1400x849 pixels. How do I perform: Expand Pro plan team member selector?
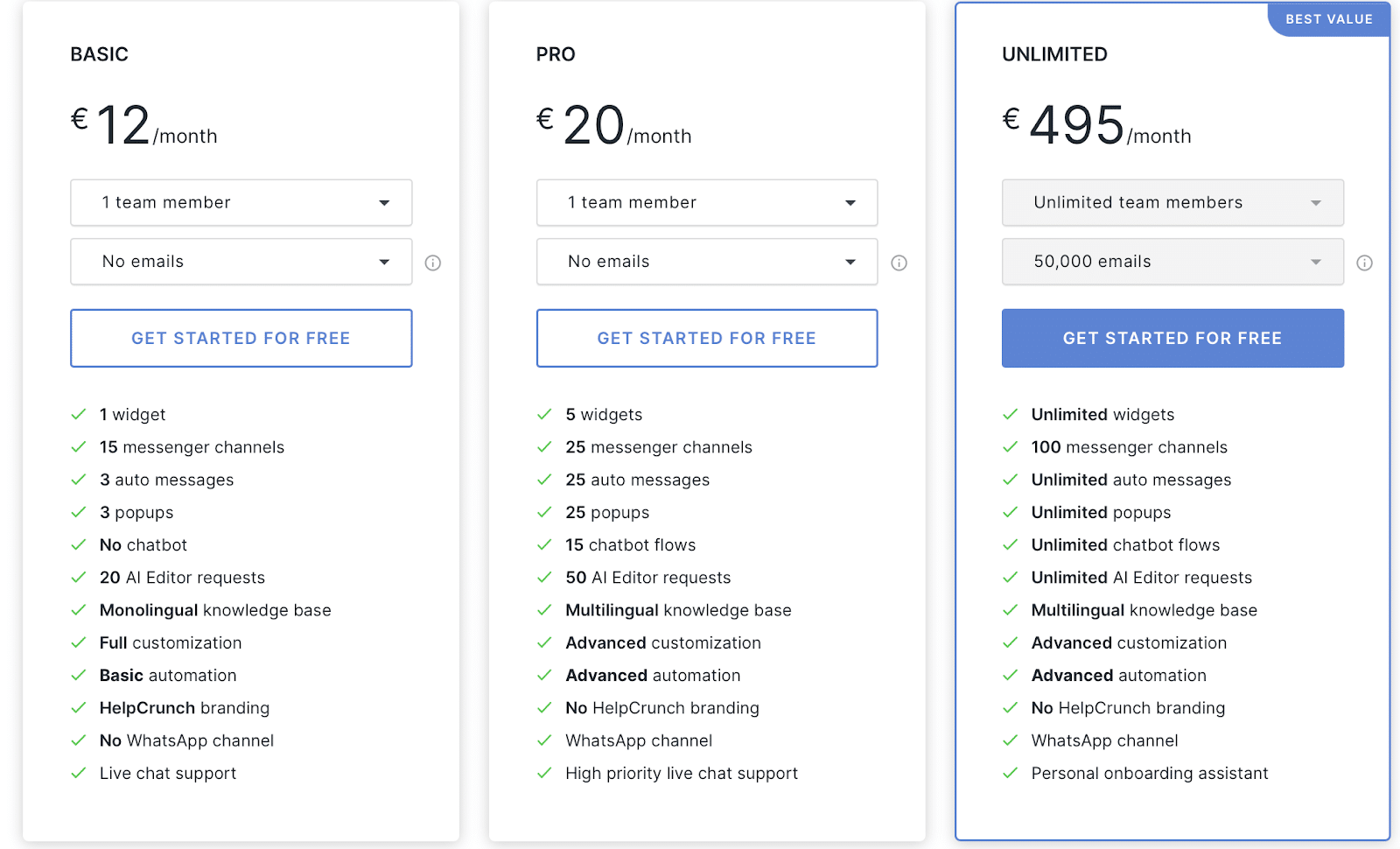(x=706, y=203)
